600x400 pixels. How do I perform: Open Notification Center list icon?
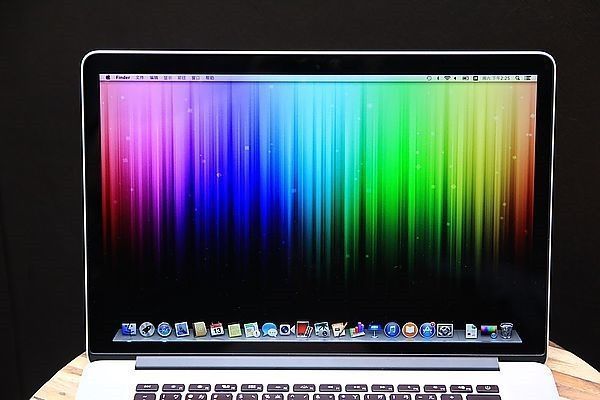(528, 78)
